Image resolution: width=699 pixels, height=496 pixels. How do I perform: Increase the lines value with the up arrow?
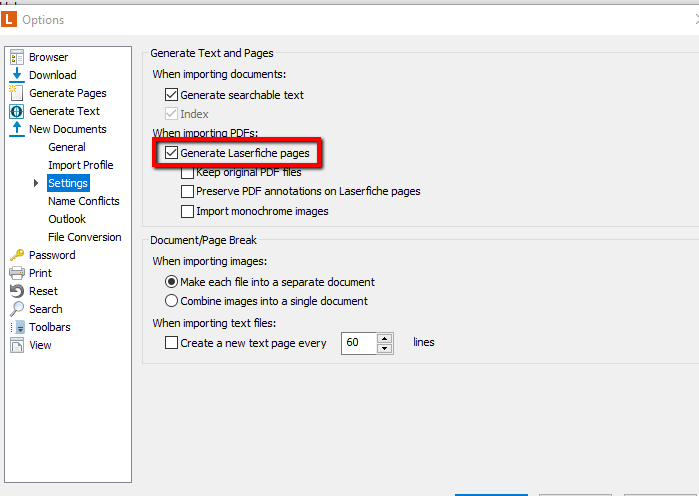coord(384,338)
